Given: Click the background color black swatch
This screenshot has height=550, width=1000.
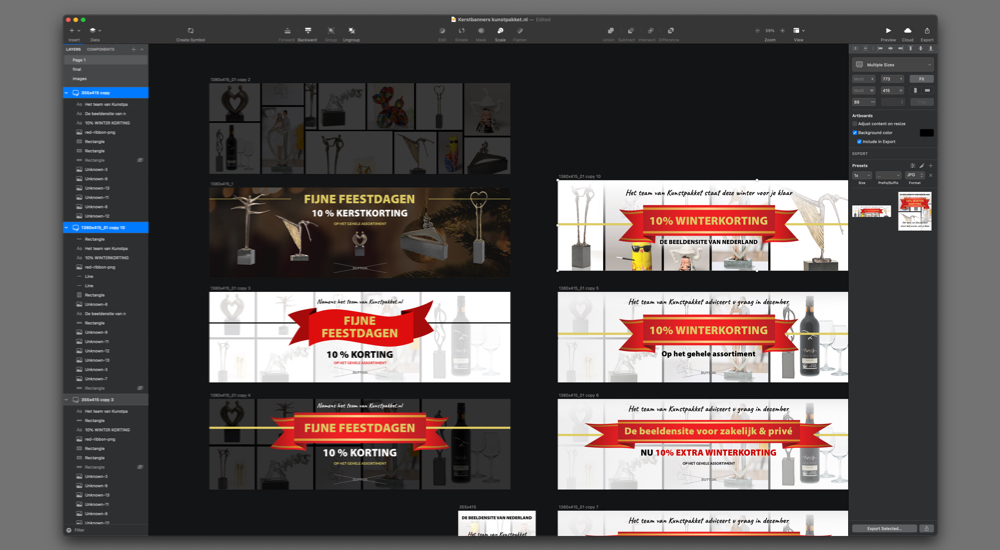Looking at the screenshot, I should click(927, 133).
